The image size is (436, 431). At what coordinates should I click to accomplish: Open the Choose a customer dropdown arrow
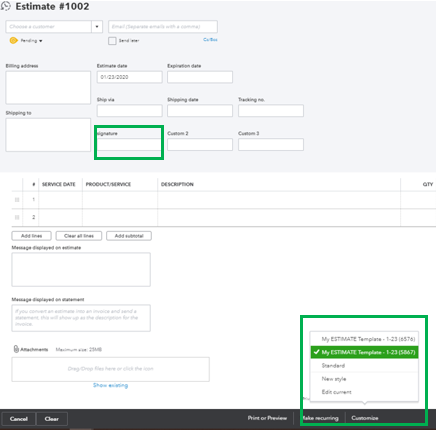point(97,27)
